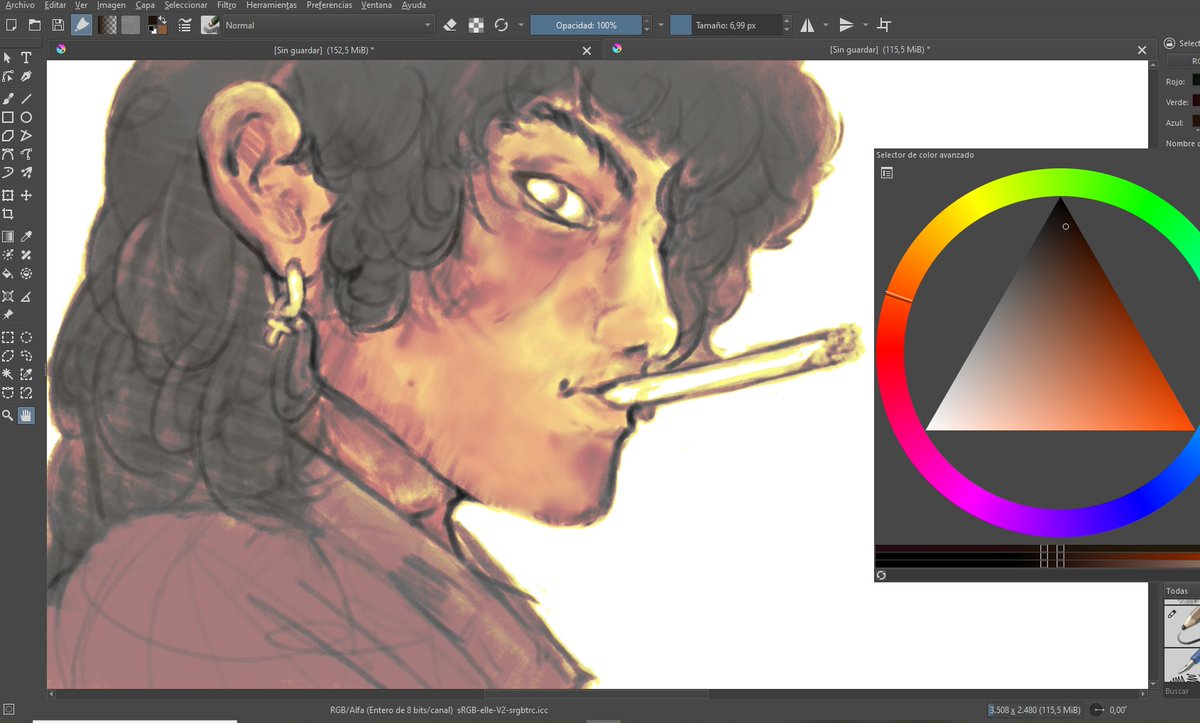Adjust the Opacidad 100% slider

(x=585, y=24)
